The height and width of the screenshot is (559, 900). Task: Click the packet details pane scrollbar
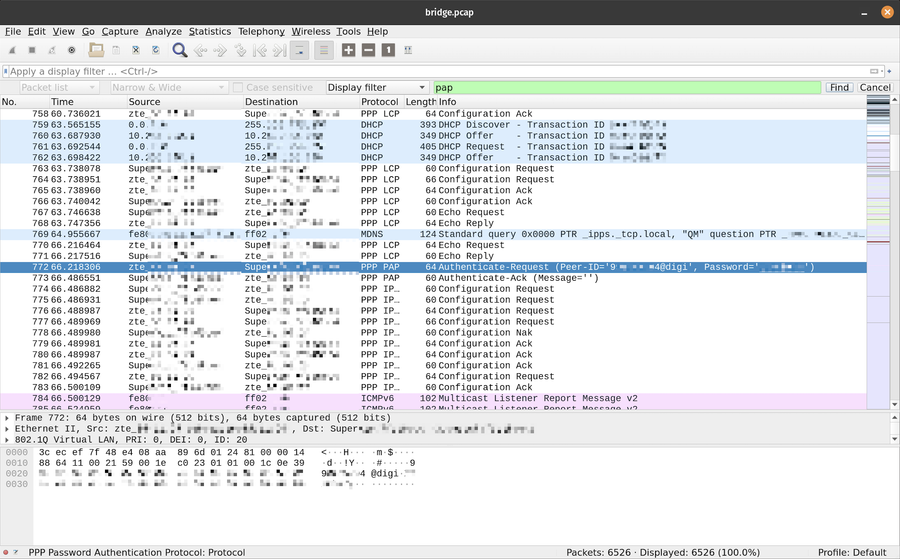click(894, 428)
